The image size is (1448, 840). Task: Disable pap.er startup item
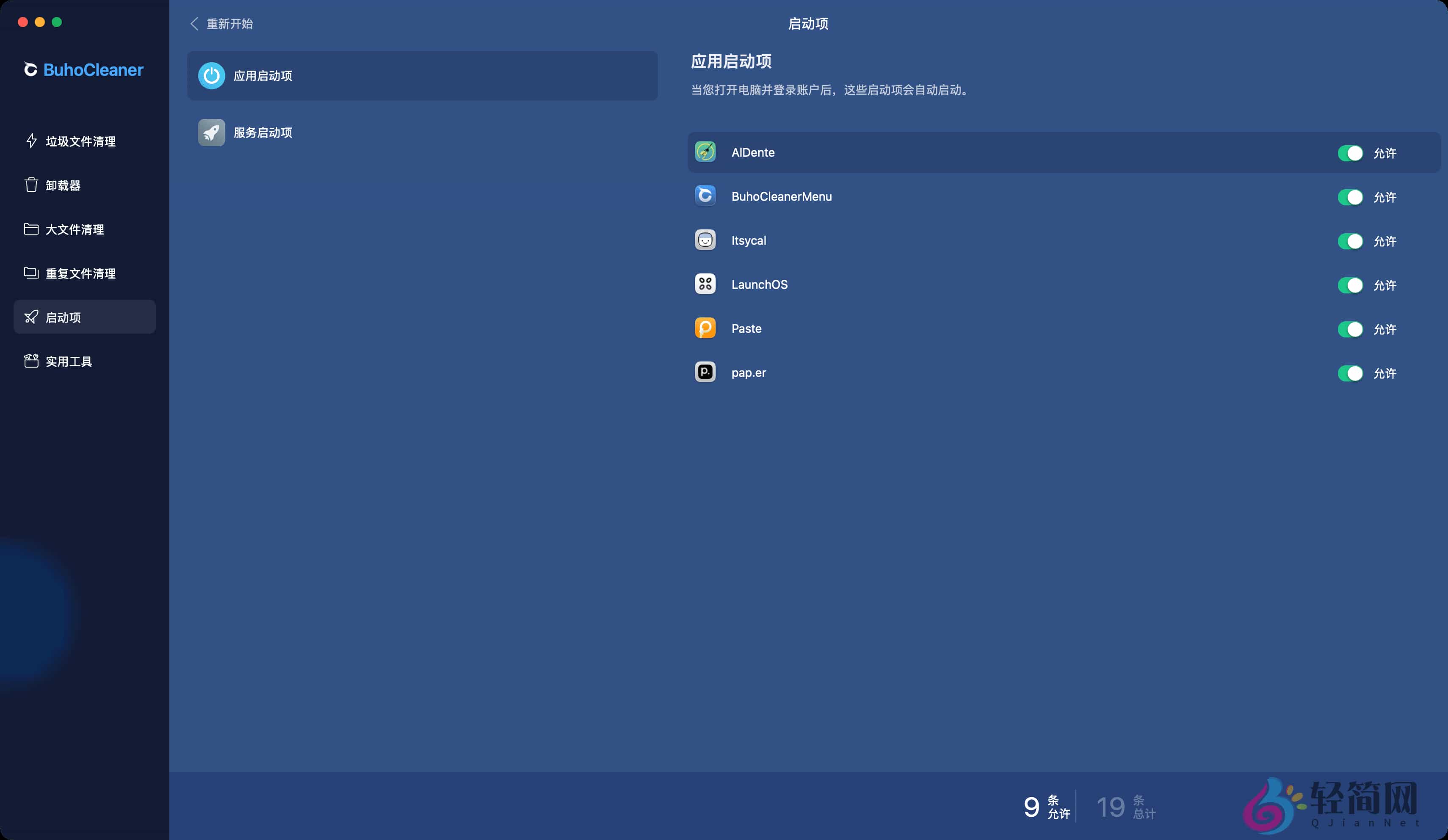(1351, 373)
